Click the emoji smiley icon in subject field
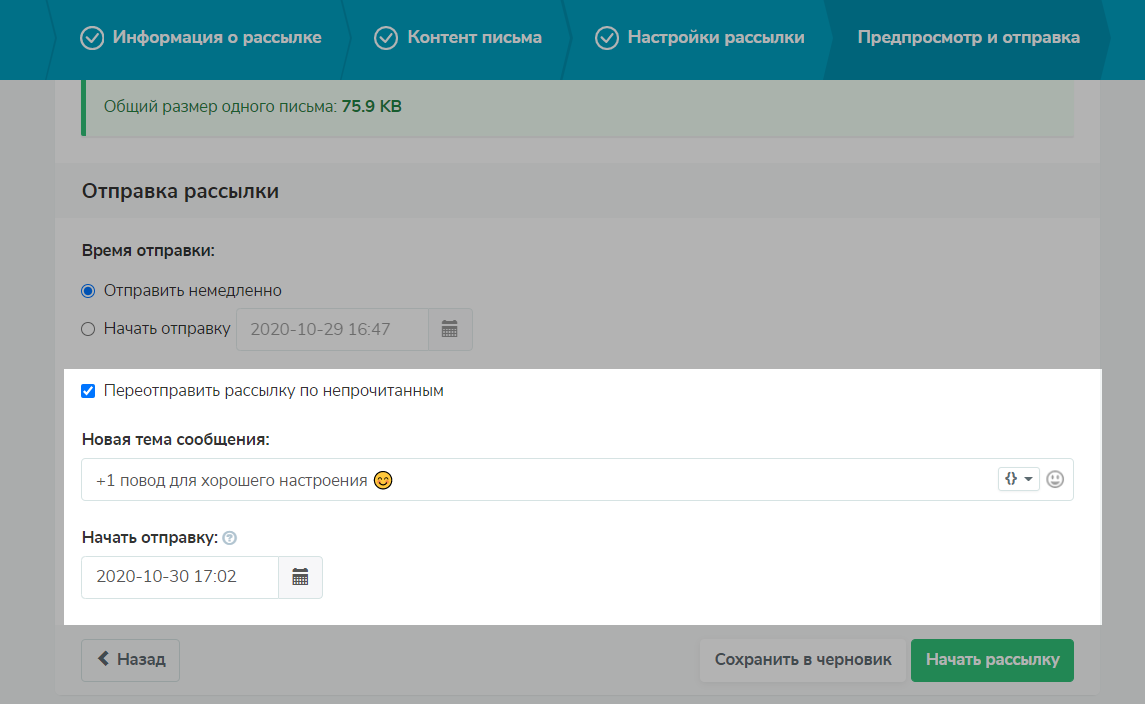The height and width of the screenshot is (704, 1145). click(1057, 479)
